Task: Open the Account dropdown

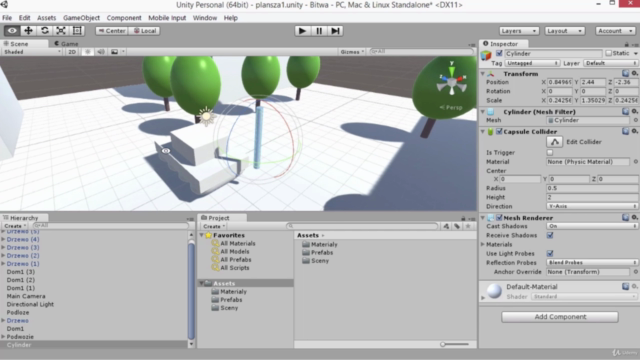Action: point(615,31)
